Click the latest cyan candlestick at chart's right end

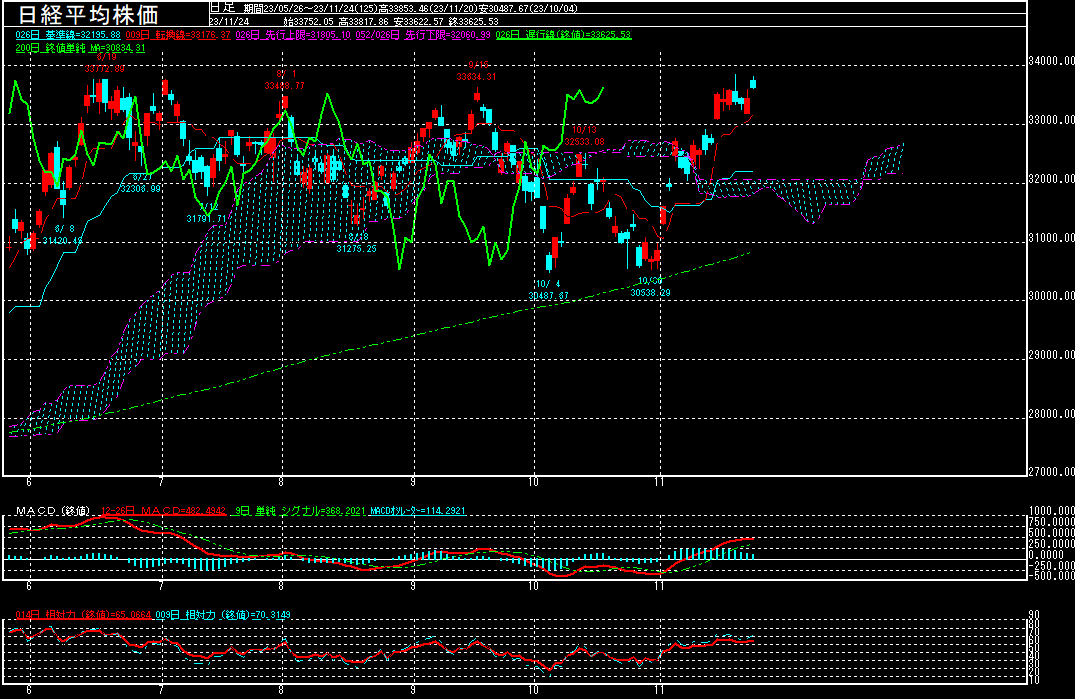click(753, 83)
